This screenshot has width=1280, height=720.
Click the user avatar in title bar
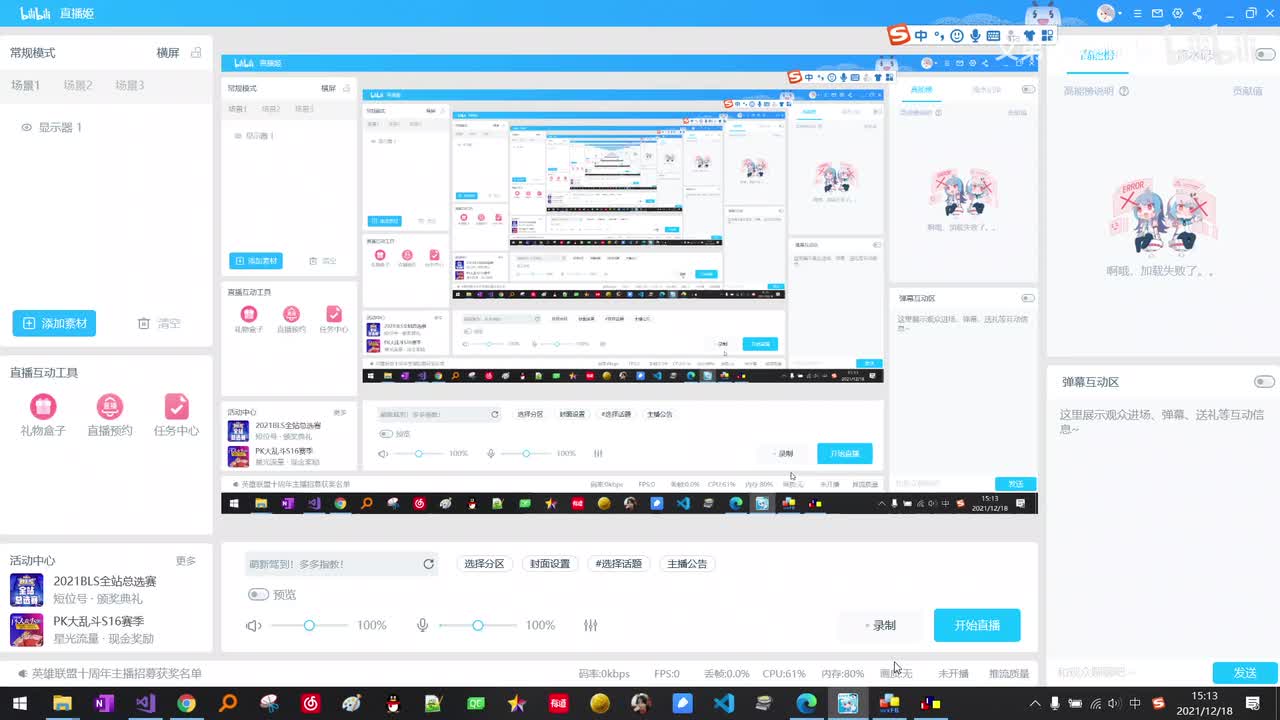(1106, 13)
